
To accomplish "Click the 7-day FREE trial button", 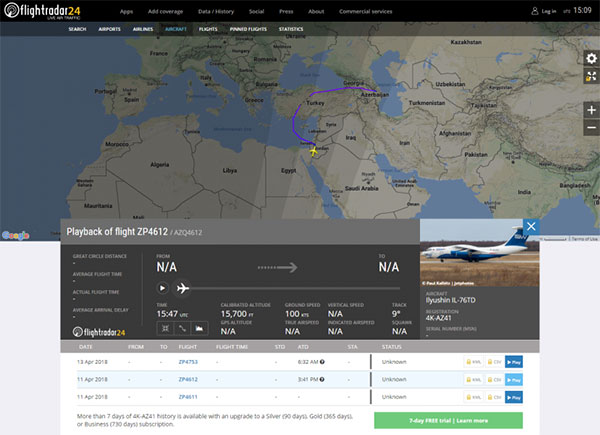I will [x=448, y=420].
